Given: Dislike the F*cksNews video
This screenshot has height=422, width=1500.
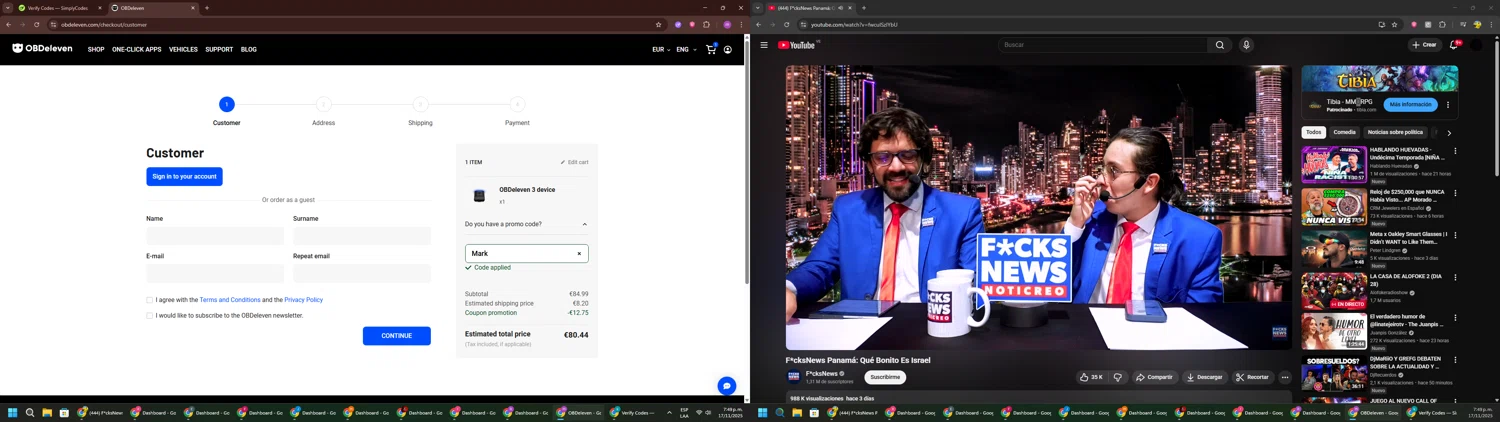Looking at the screenshot, I should (x=1118, y=377).
